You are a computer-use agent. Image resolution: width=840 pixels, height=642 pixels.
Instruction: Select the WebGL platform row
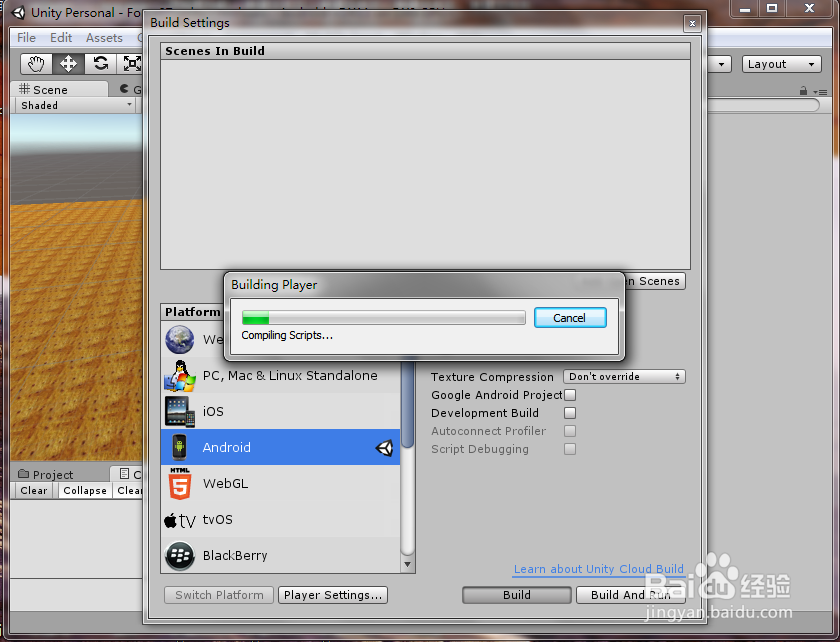280,483
